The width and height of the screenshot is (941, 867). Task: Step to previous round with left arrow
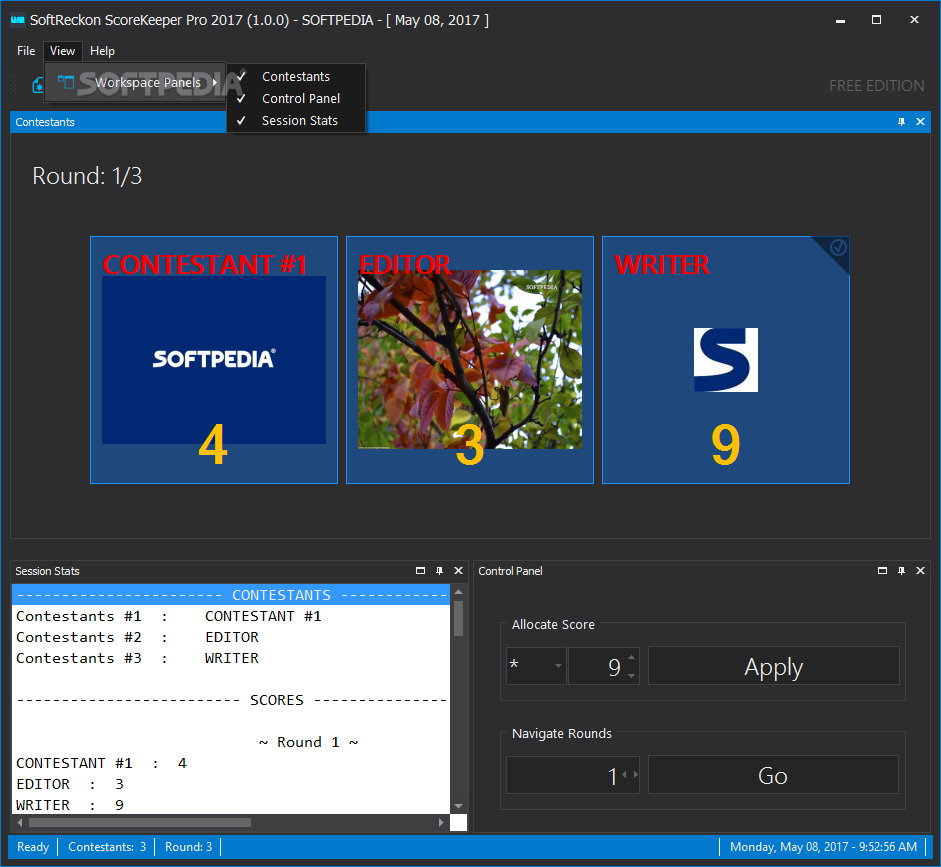click(x=624, y=775)
